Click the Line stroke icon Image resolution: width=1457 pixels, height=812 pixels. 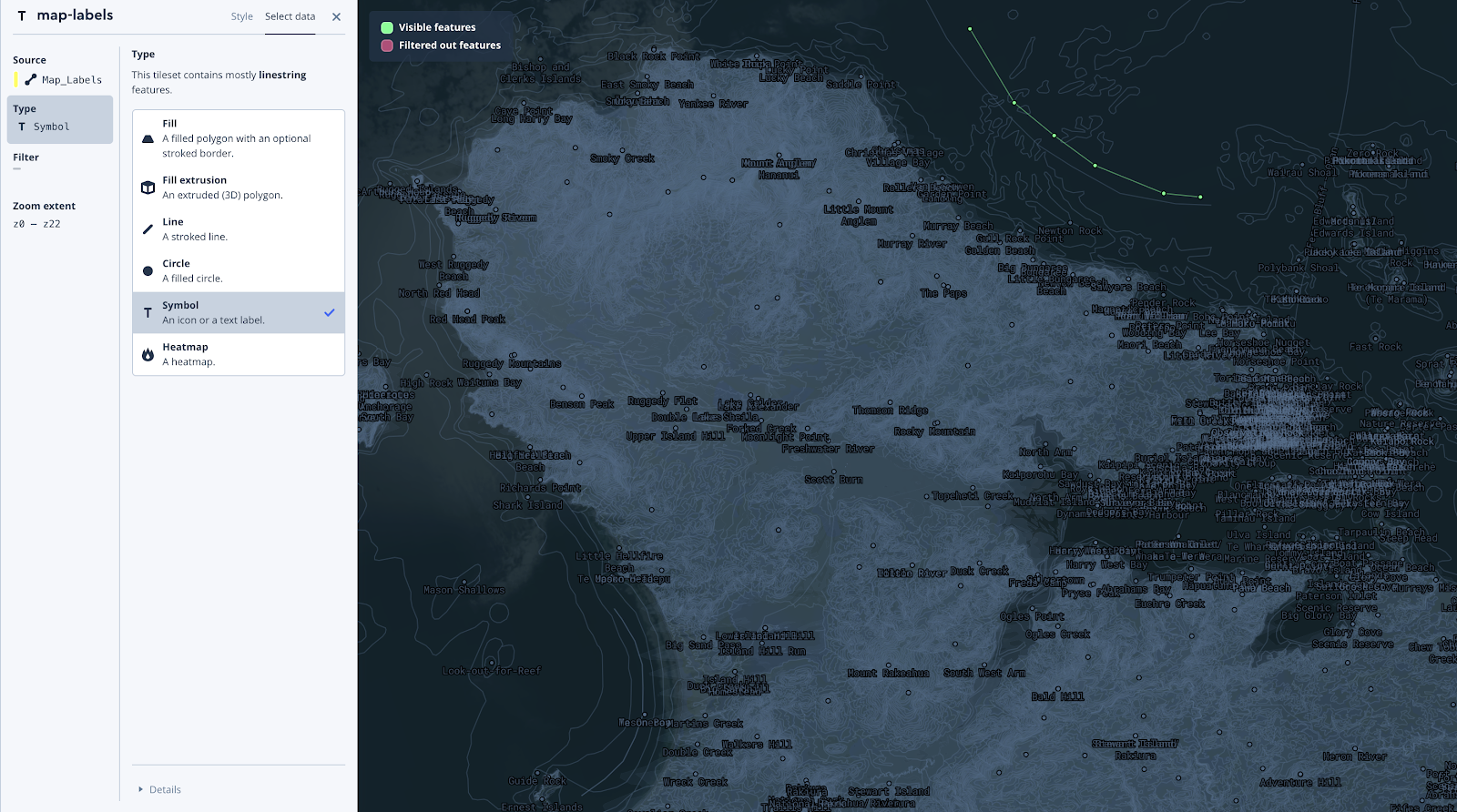tap(148, 229)
